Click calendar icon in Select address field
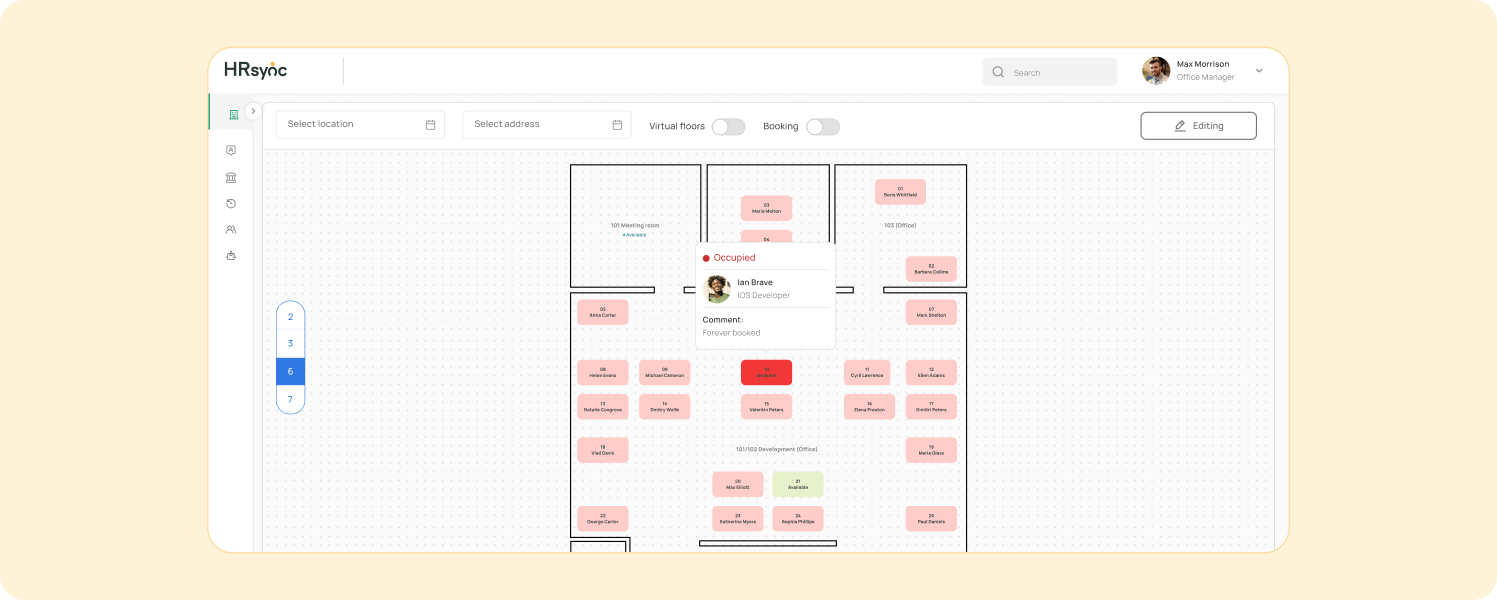Image resolution: width=1497 pixels, height=600 pixels. (x=617, y=125)
